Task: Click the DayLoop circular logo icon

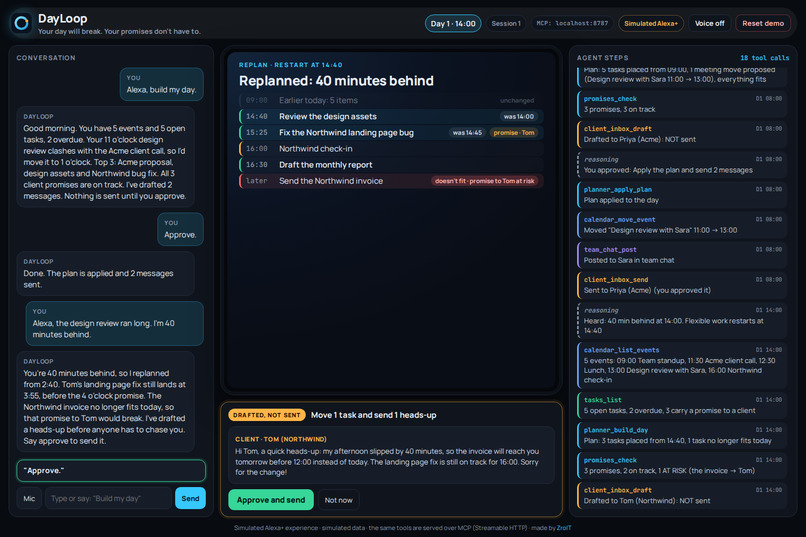Action: [22, 23]
